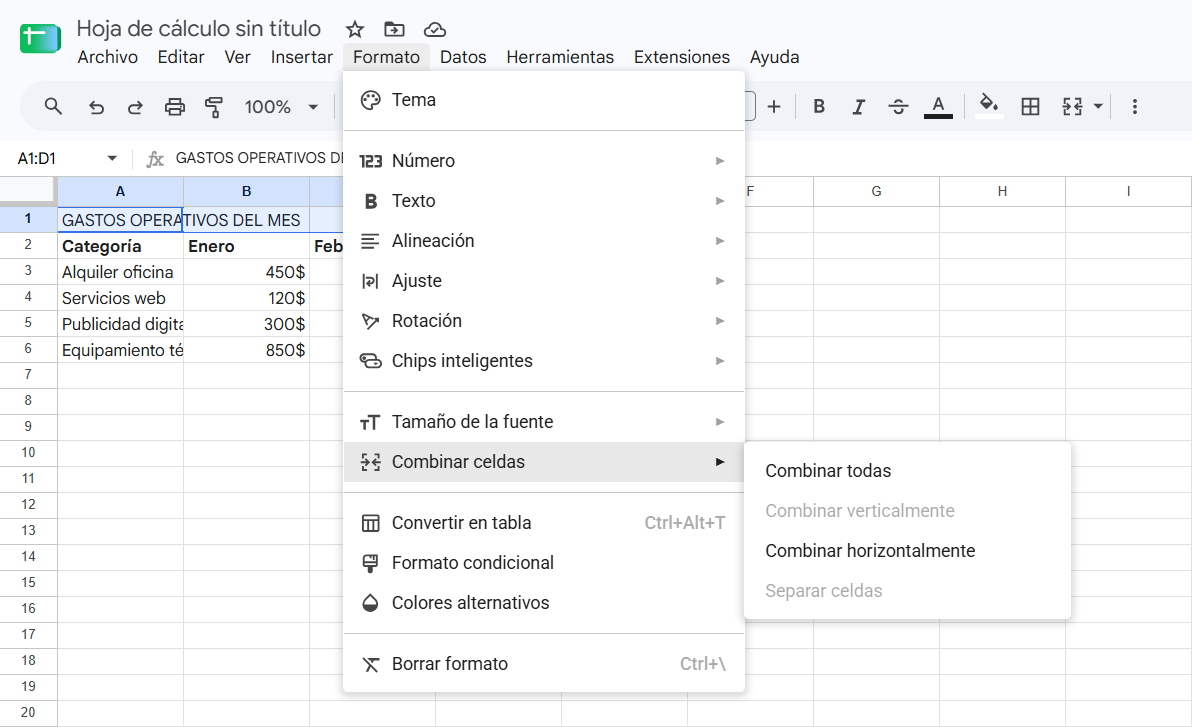
Task: Open the Chips inteligentes submenu
Action: point(544,360)
